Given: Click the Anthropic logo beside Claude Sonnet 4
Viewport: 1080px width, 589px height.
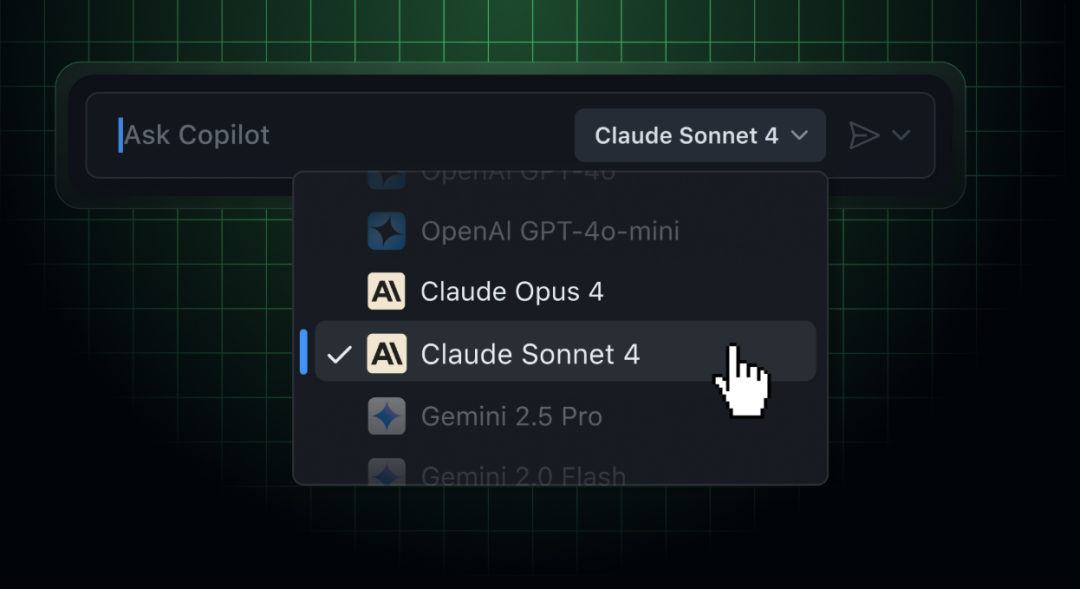Looking at the screenshot, I should coord(386,353).
